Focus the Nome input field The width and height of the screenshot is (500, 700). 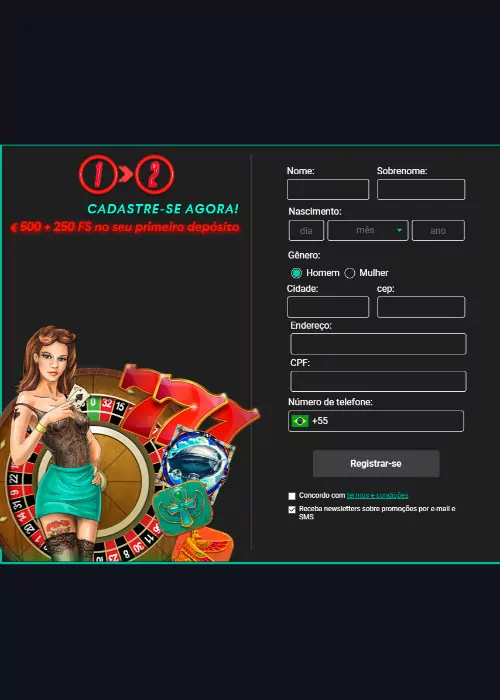328,189
